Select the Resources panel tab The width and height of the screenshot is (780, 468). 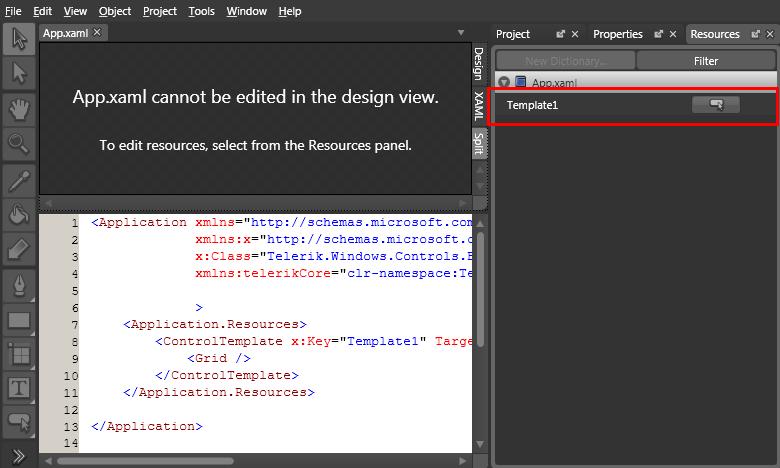pos(715,34)
